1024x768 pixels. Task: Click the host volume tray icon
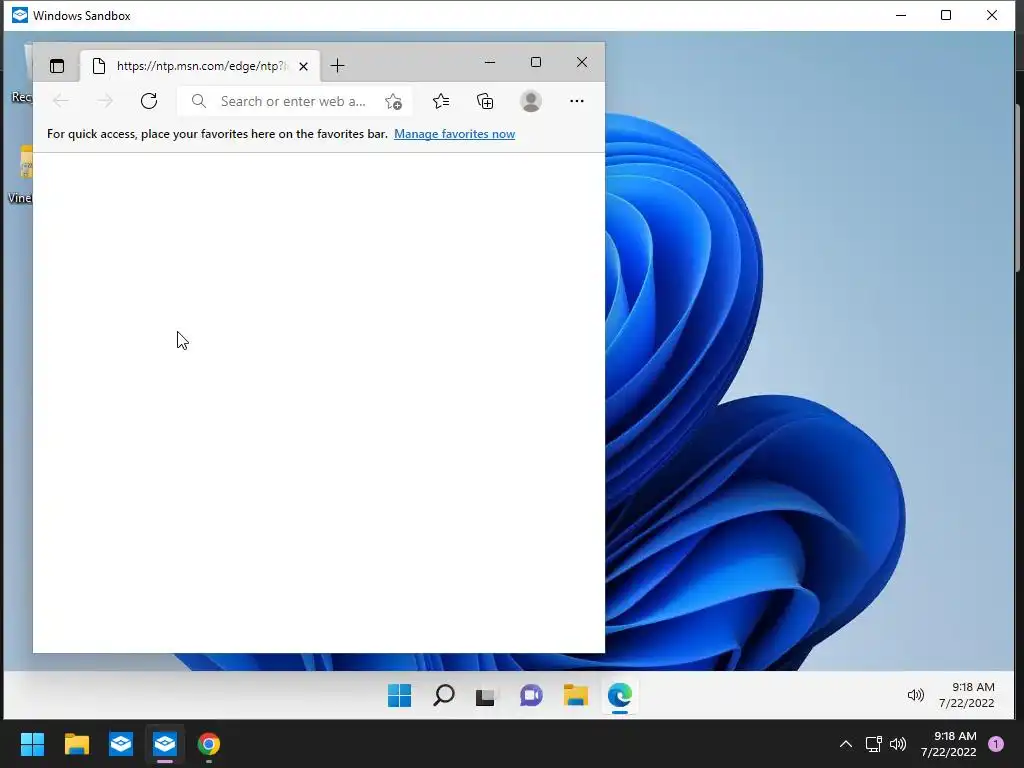tap(899, 744)
